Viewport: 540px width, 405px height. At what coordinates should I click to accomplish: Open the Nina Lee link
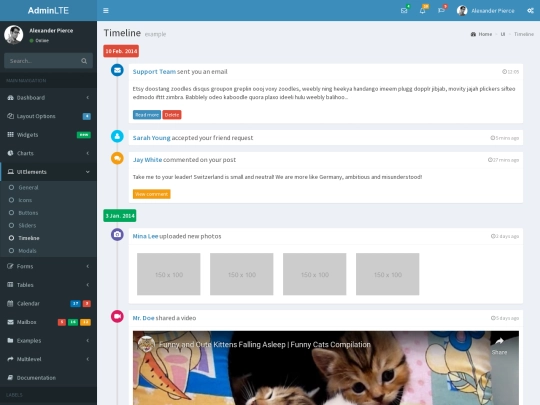tap(145, 236)
